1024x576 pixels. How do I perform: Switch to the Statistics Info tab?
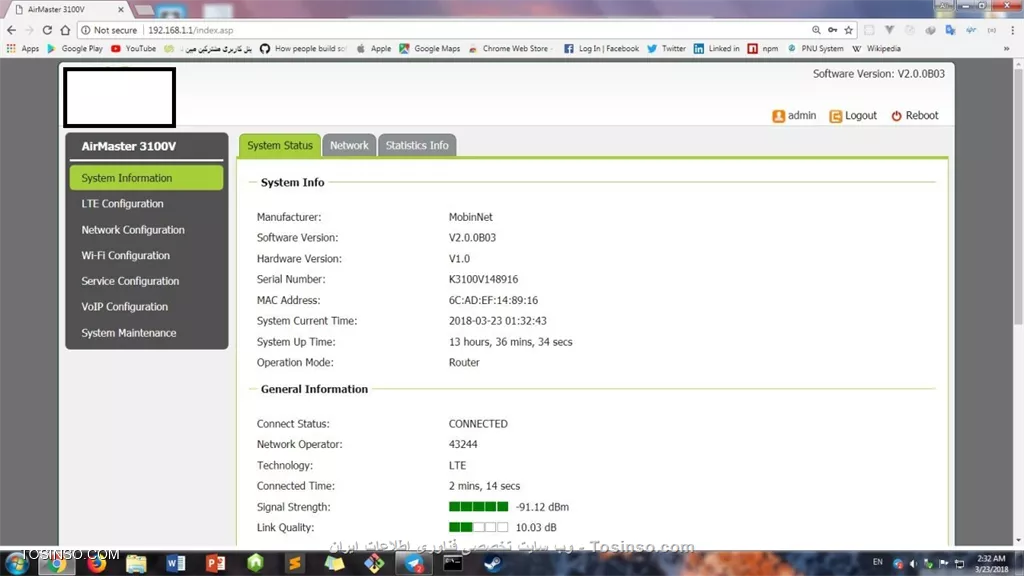[417, 145]
